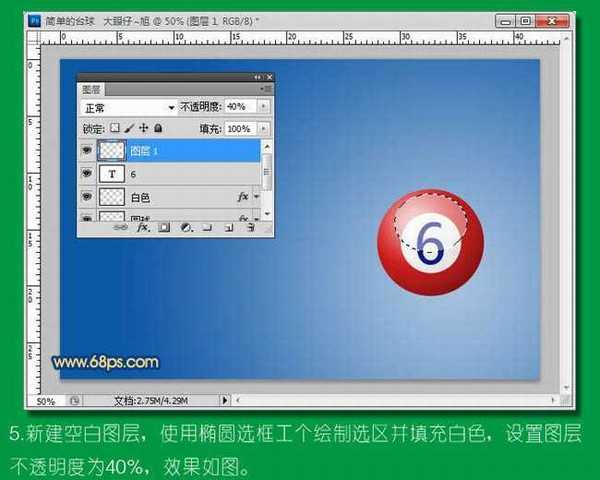The width and height of the screenshot is (600, 480).
Task: Click the lock position move icon
Action: pyautogui.click(x=143, y=129)
